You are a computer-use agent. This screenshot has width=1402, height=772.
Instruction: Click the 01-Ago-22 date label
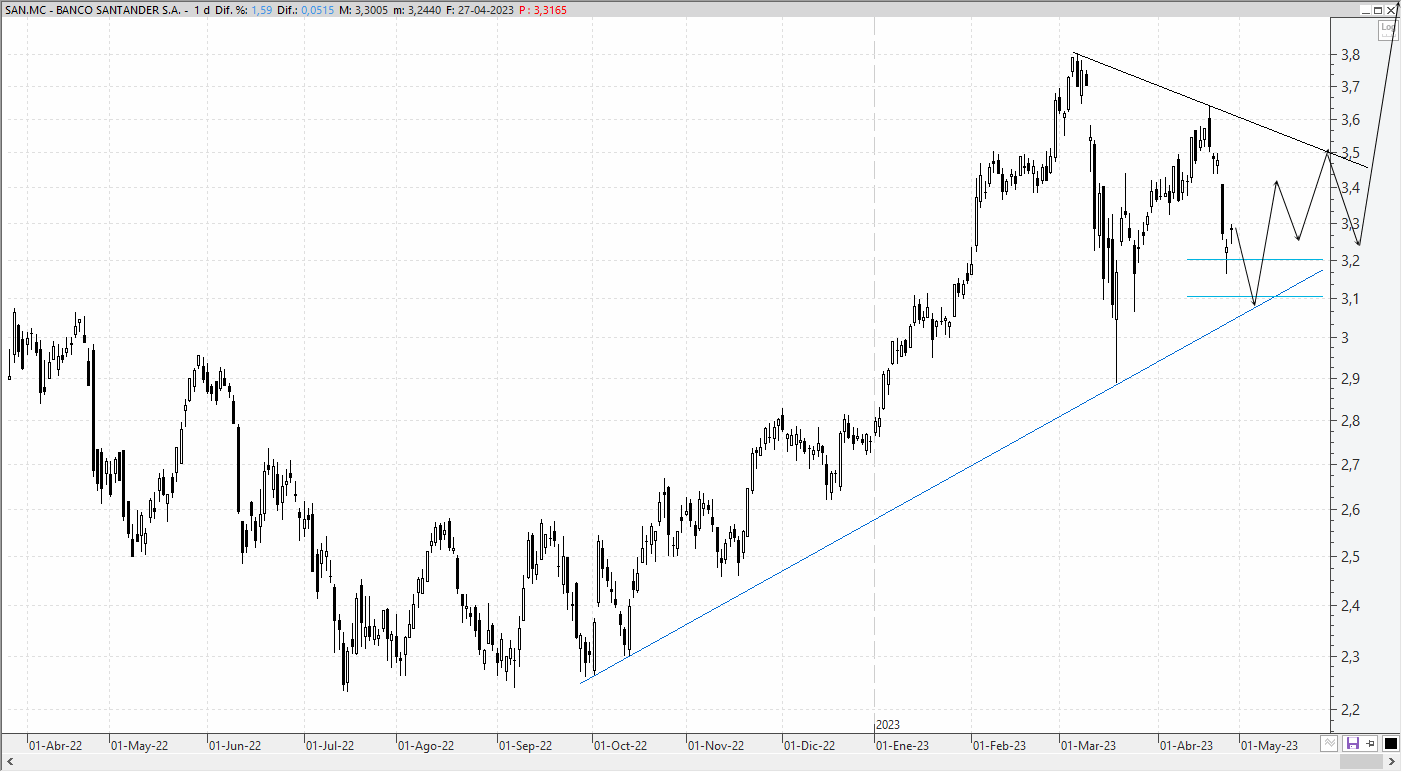tap(425, 745)
